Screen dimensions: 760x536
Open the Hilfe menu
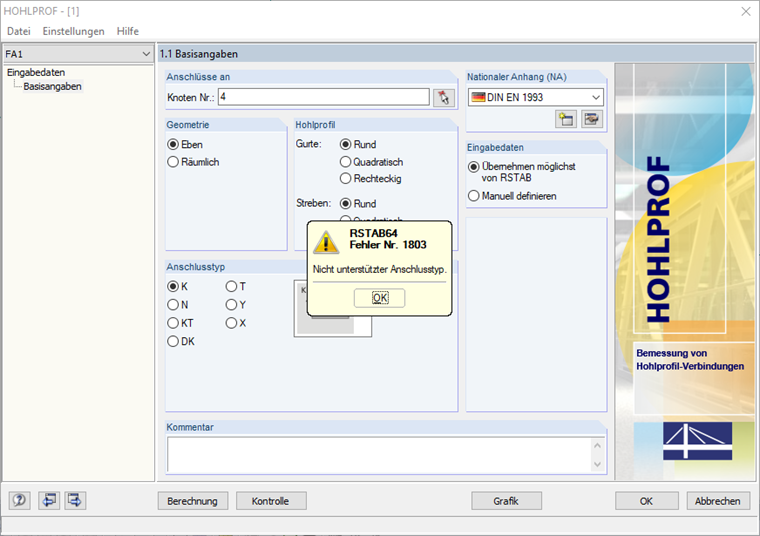[x=128, y=31]
